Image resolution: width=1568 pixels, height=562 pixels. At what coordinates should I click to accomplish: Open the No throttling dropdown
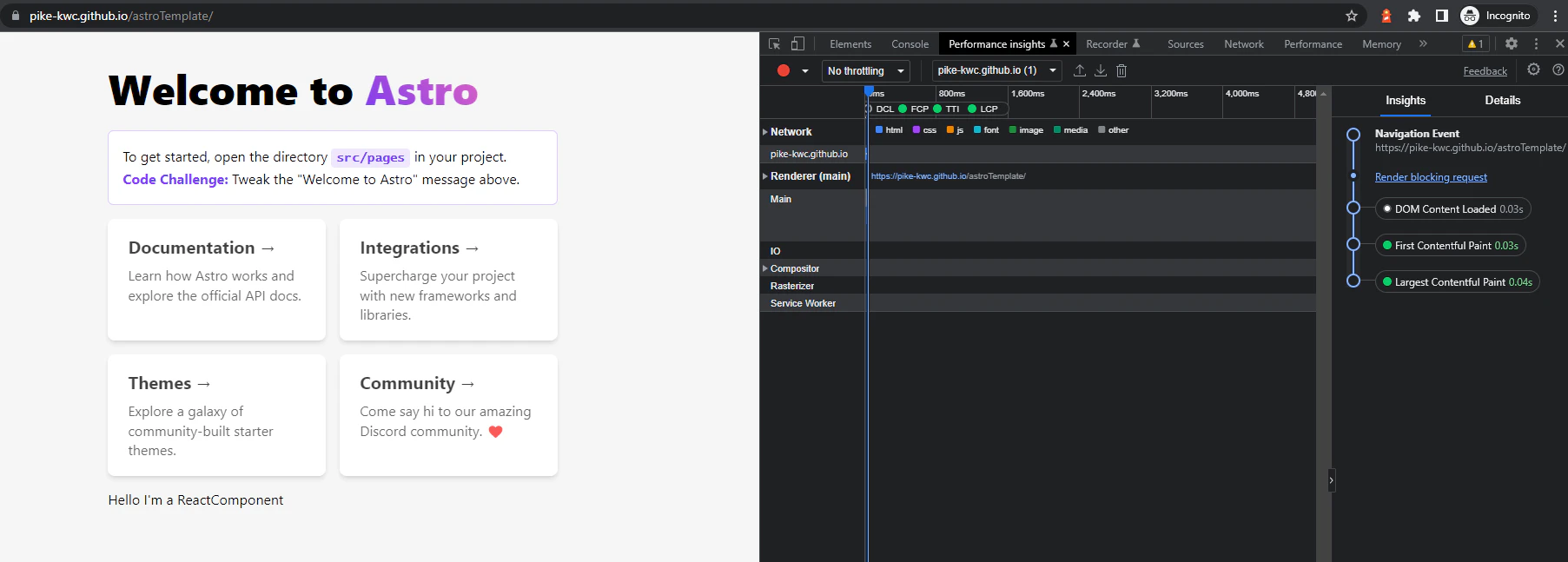866,71
